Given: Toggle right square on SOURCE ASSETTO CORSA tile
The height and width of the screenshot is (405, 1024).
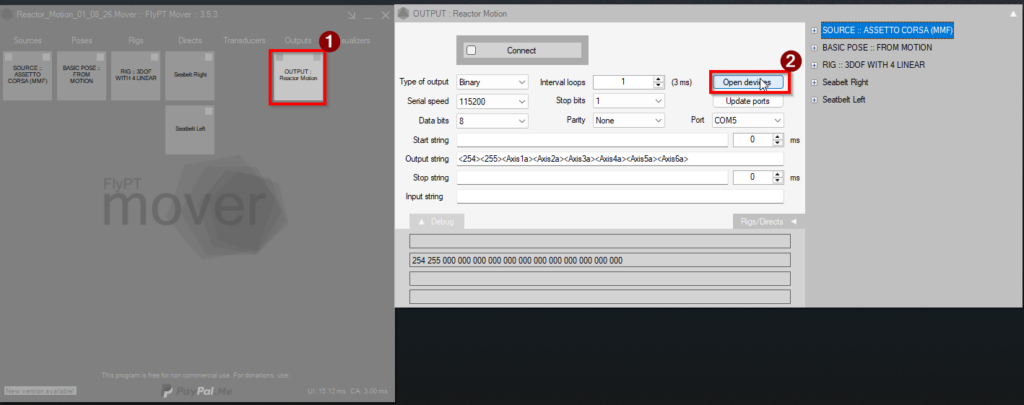Looking at the screenshot, I should 46,57.
